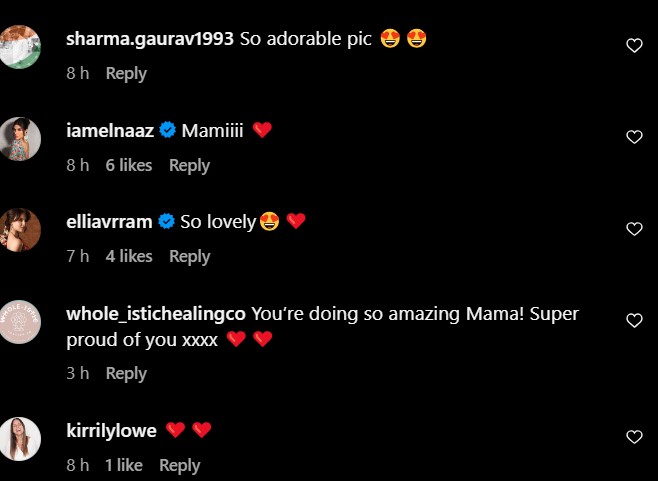Open the 1 like list for kirrilylowe

(124, 465)
